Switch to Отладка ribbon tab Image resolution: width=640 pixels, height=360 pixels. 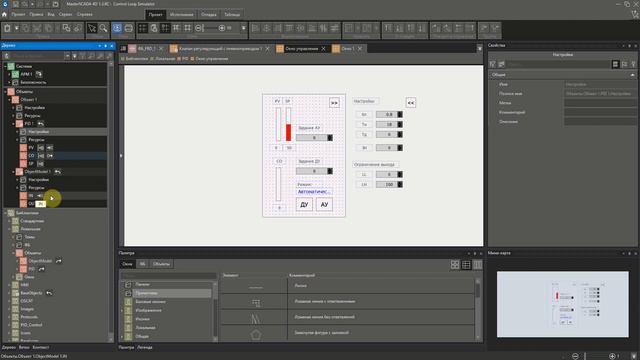tap(209, 14)
